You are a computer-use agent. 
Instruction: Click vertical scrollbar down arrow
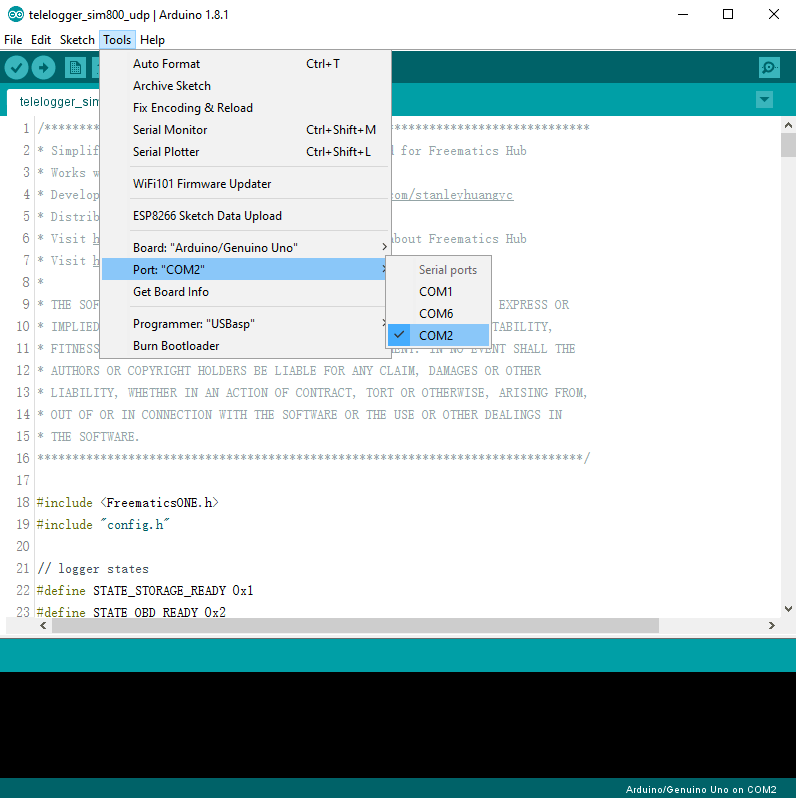788,608
